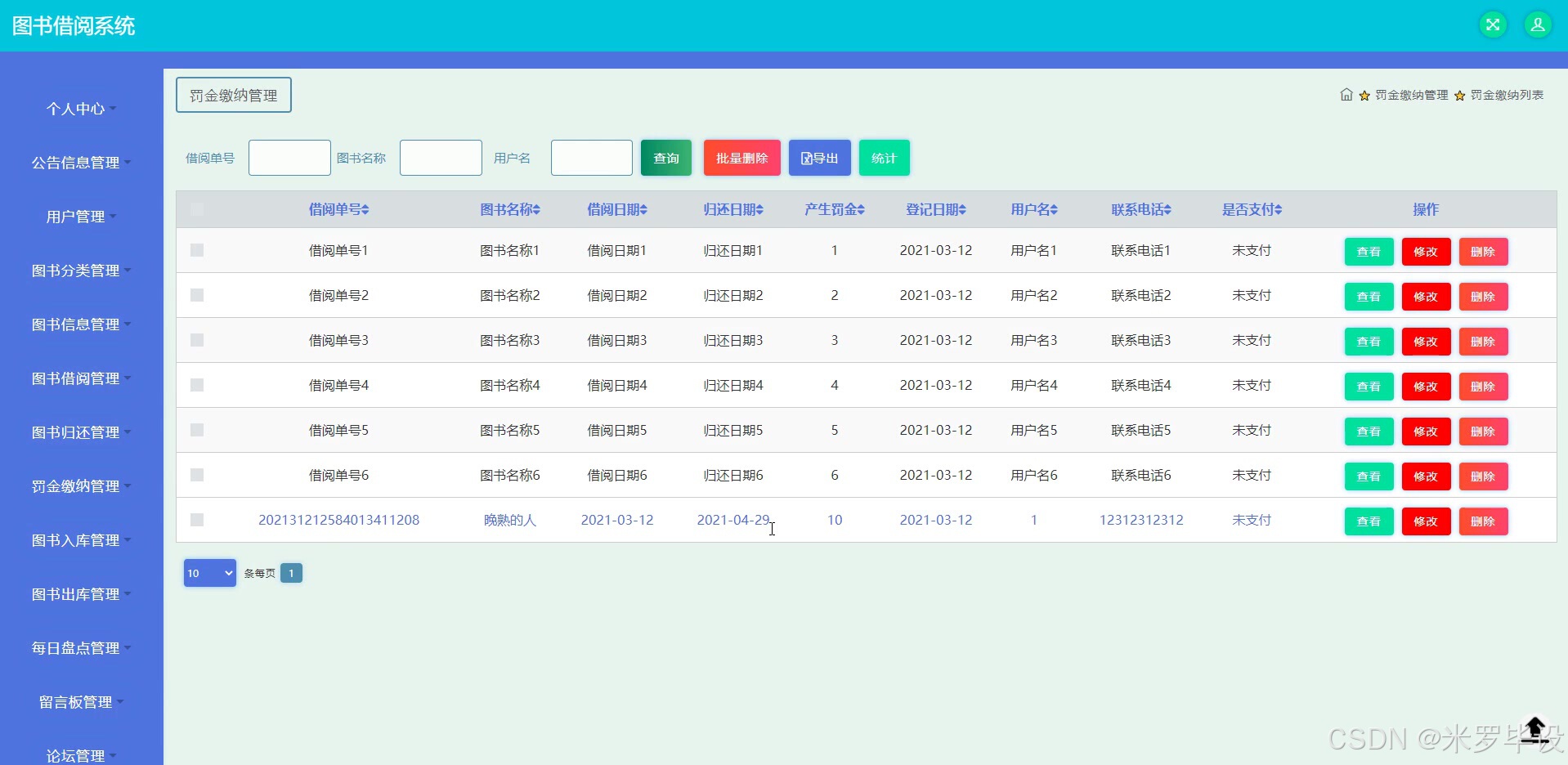Check the row checkbox for 晚熟的人
The width and height of the screenshot is (1568, 765).
(x=197, y=520)
